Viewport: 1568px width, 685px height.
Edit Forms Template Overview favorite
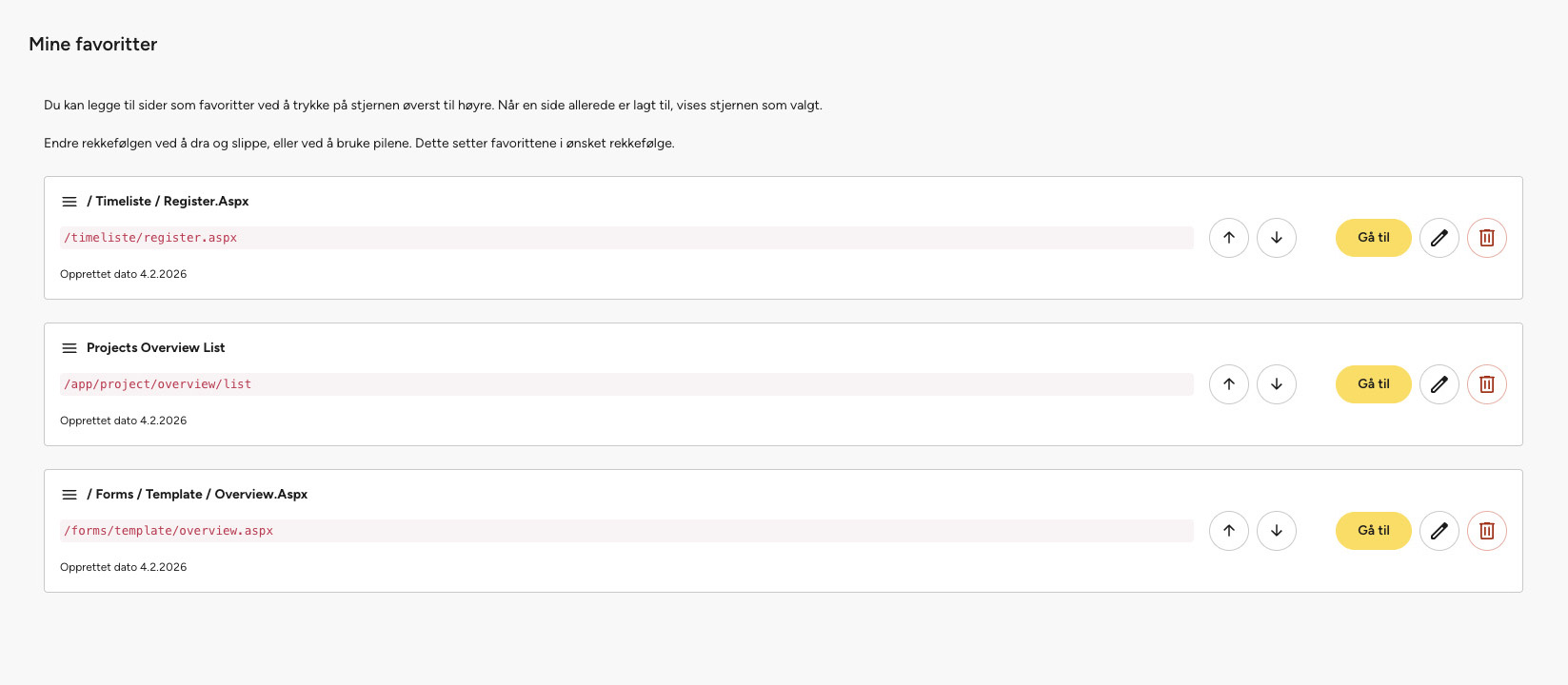point(1439,531)
